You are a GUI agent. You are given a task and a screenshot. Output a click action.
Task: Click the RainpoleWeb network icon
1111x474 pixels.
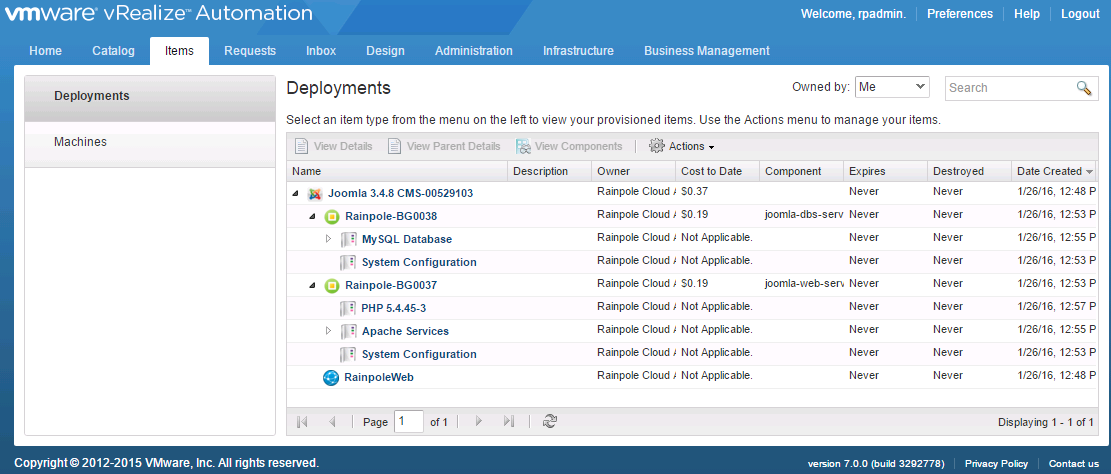click(x=330, y=378)
